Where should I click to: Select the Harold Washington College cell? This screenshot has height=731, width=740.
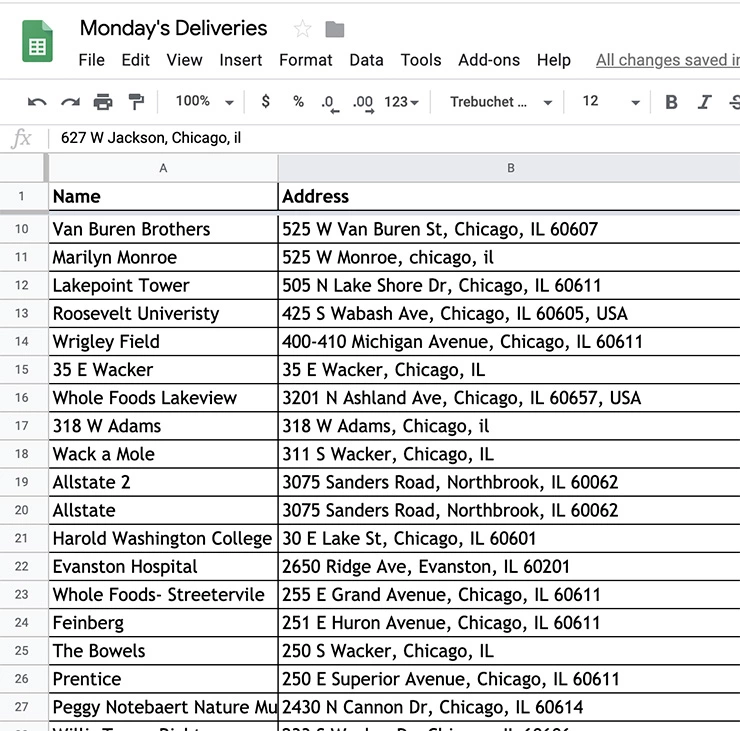(x=163, y=538)
